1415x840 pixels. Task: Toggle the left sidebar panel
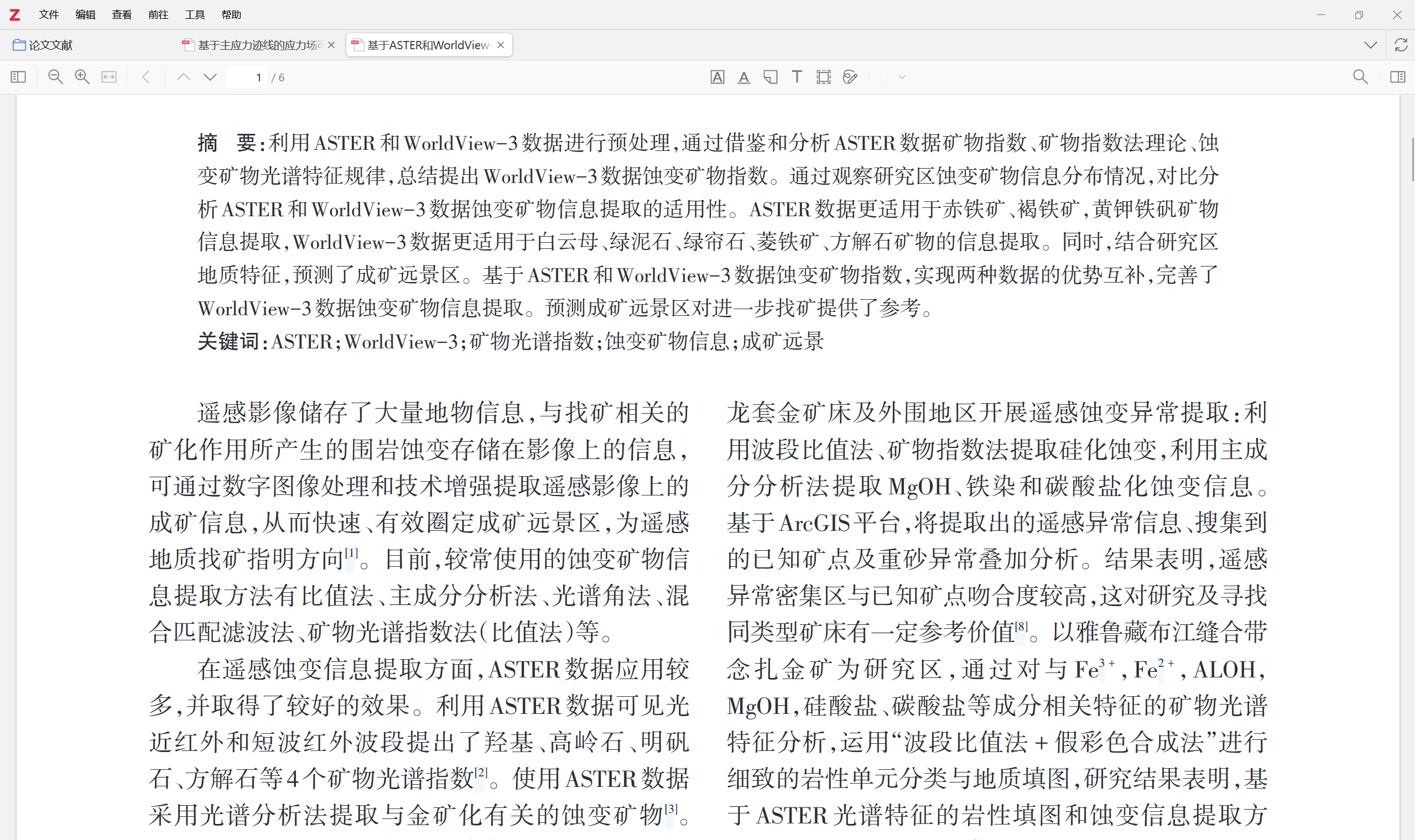pyautogui.click(x=18, y=77)
